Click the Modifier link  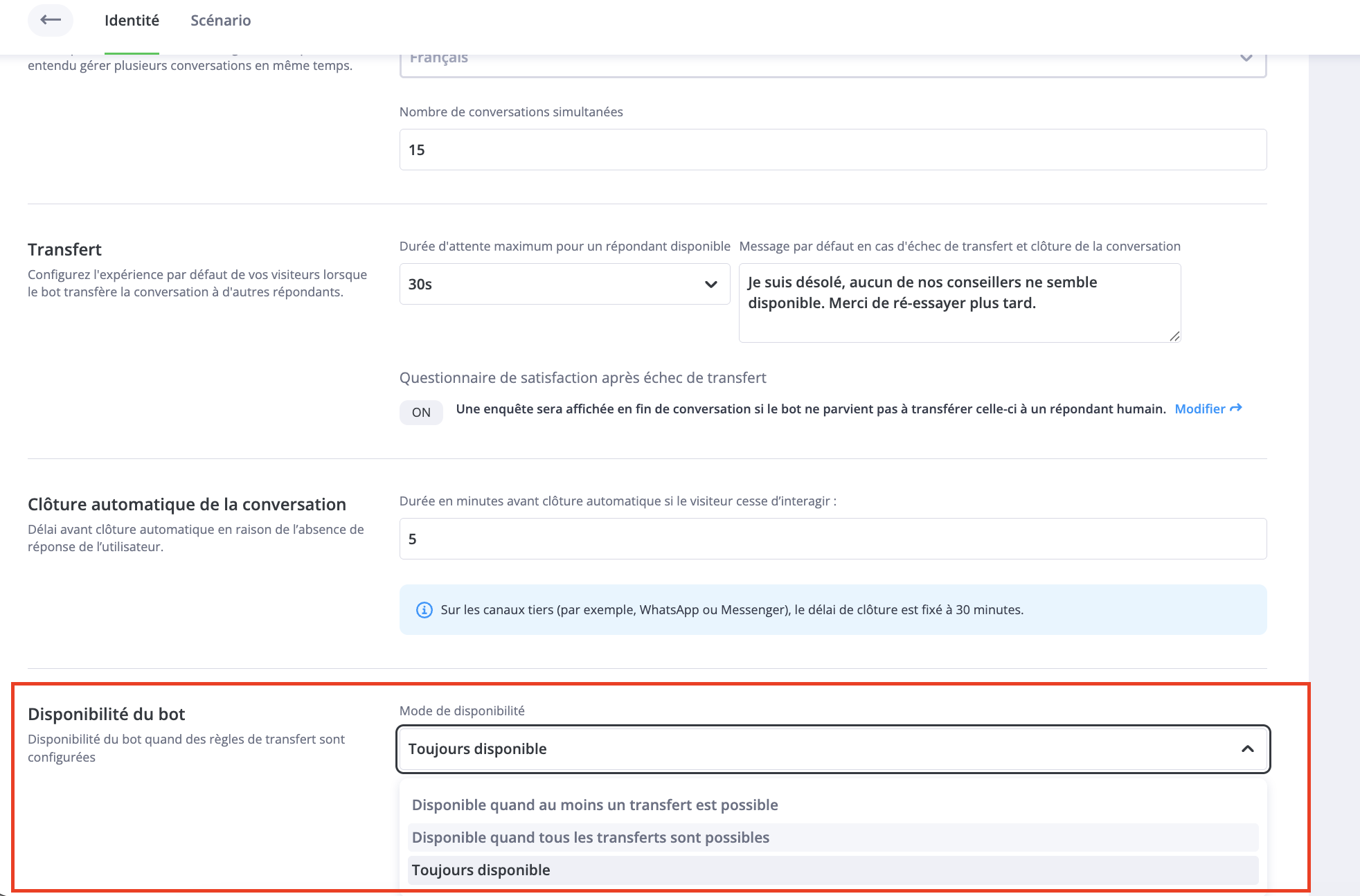click(1200, 409)
